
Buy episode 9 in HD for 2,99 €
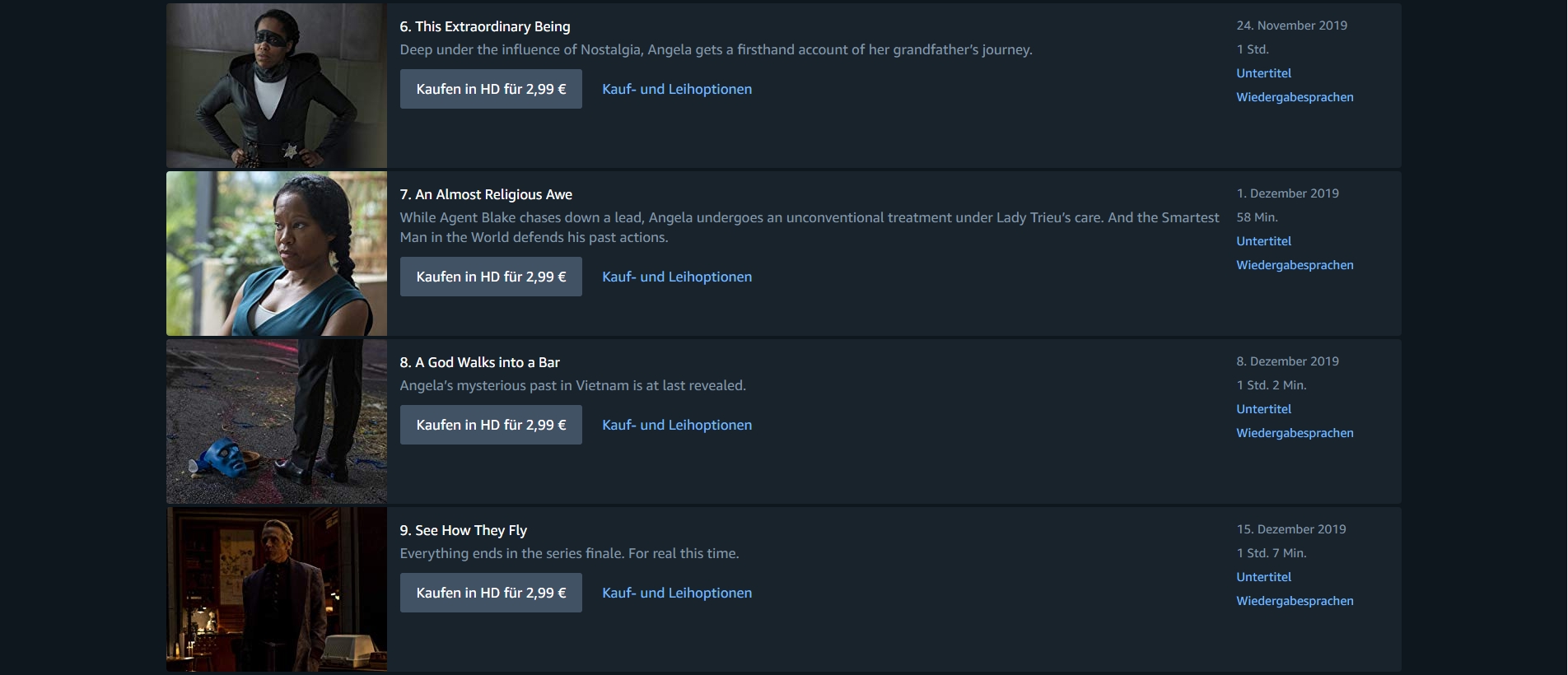click(x=491, y=593)
